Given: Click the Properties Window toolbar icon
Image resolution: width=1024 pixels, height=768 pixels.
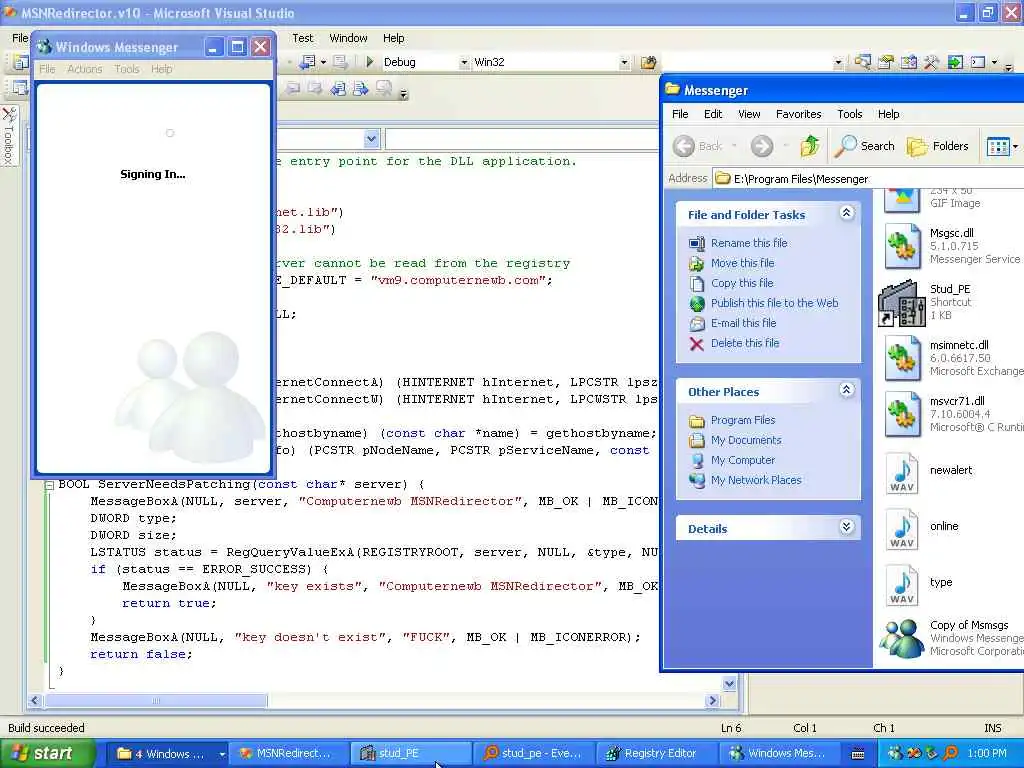Looking at the screenshot, I should [x=886, y=62].
